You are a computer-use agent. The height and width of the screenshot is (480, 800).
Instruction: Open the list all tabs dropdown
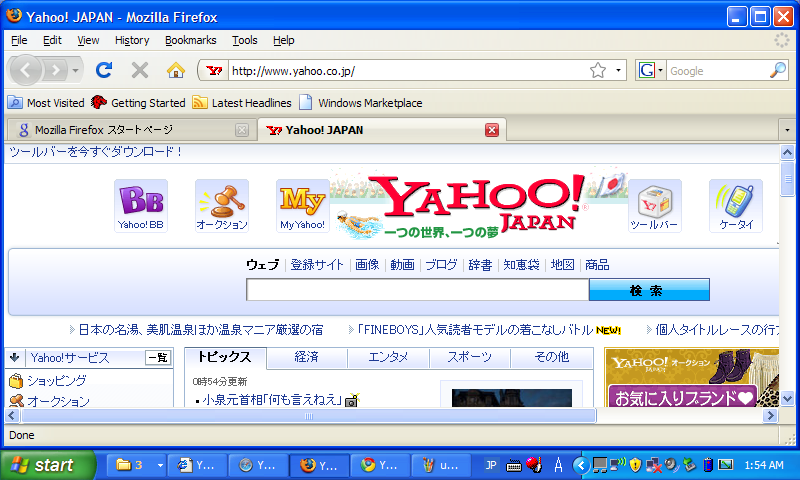787,130
